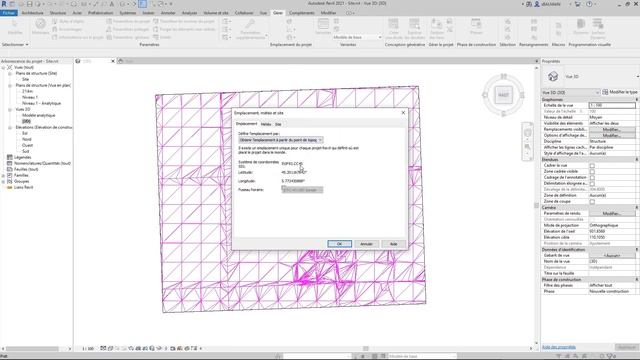Screen dimensions: 640x360
Task: Cancel the dialog with Annuler
Action: click(x=366, y=244)
